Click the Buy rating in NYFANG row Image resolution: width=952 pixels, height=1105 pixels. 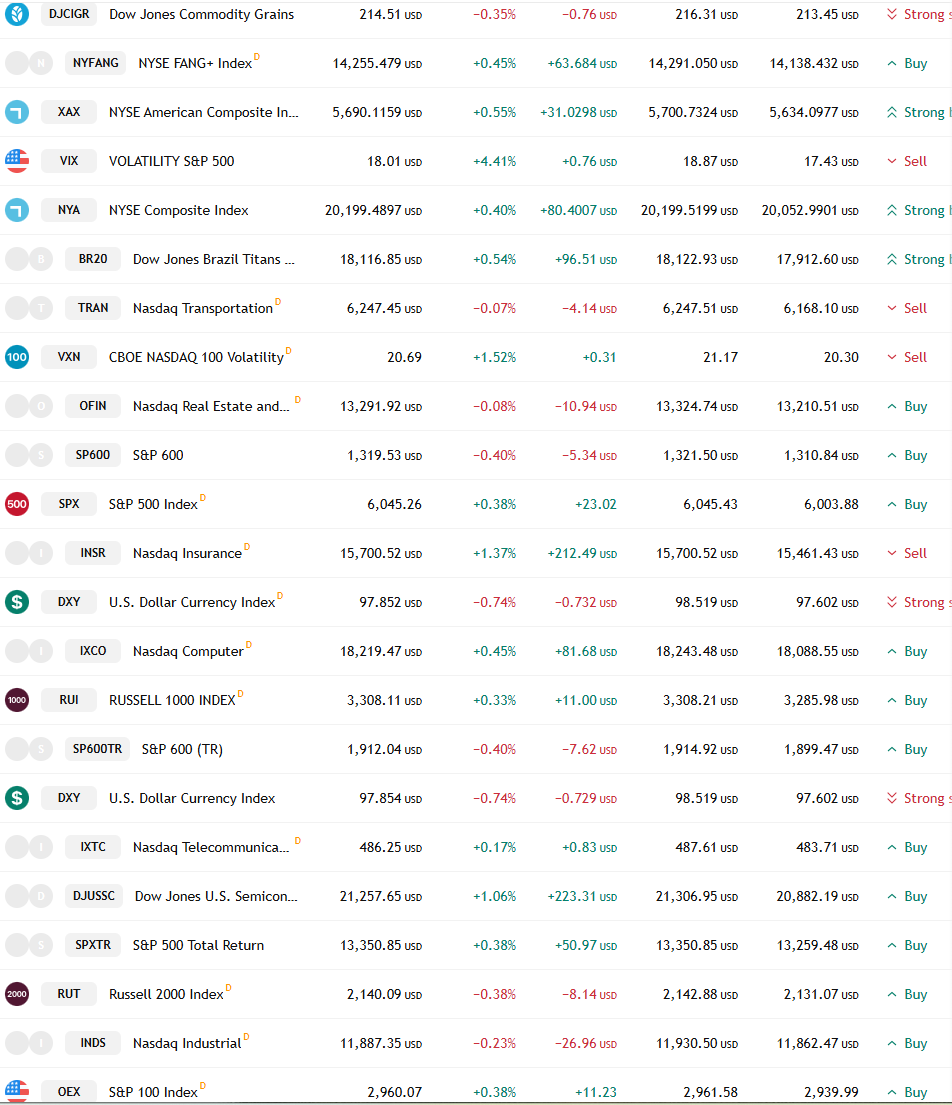tap(915, 63)
